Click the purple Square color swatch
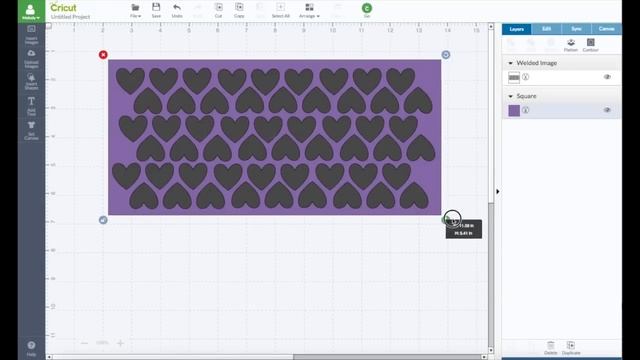Screen dimensions: 640x360 click(x=514, y=110)
